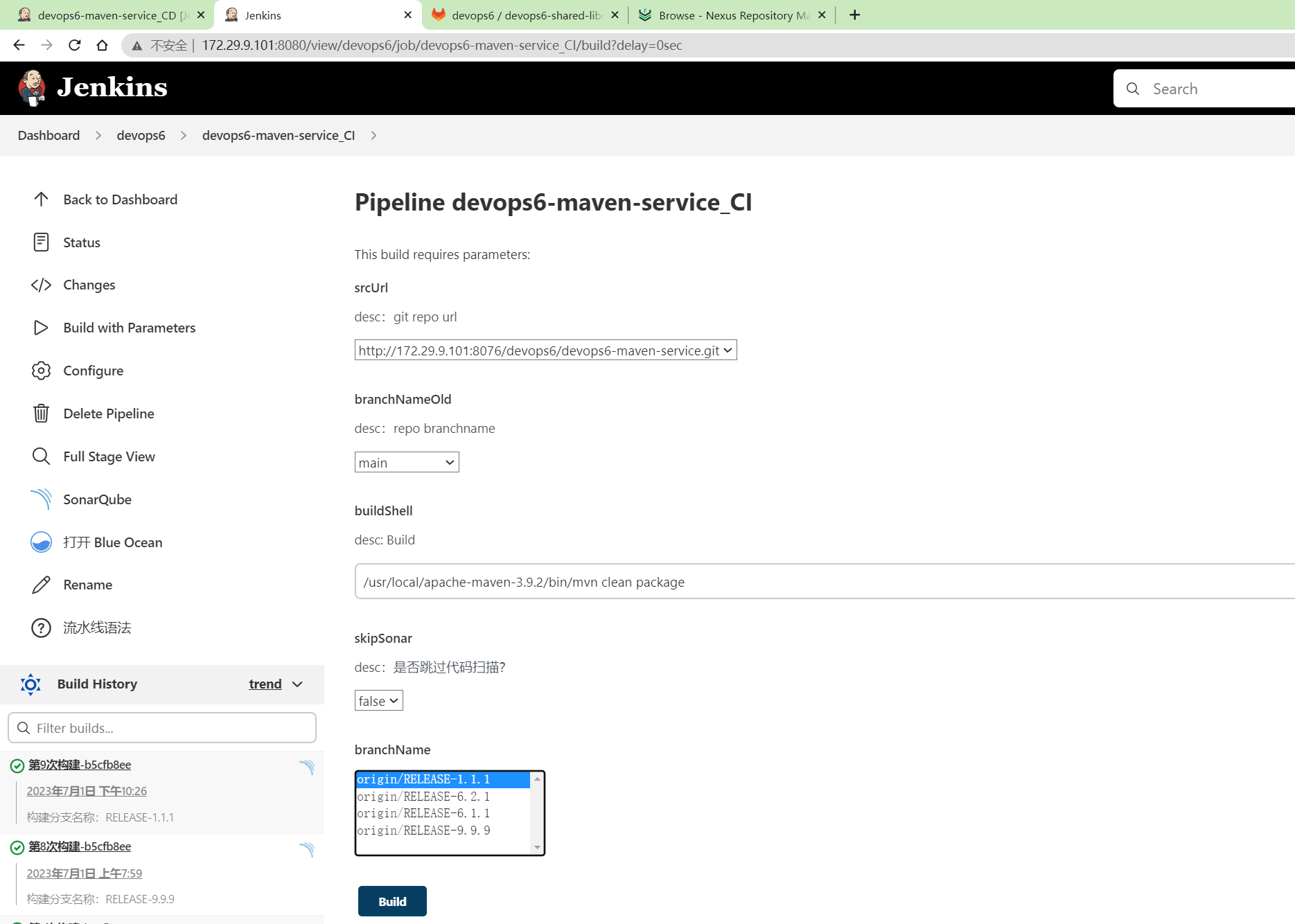The image size is (1295, 924).
Task: Click the Status document icon
Action: pos(41,242)
